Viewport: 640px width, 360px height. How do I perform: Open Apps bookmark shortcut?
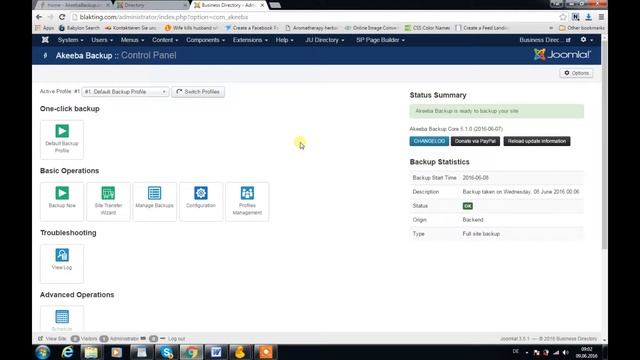(x=44, y=28)
